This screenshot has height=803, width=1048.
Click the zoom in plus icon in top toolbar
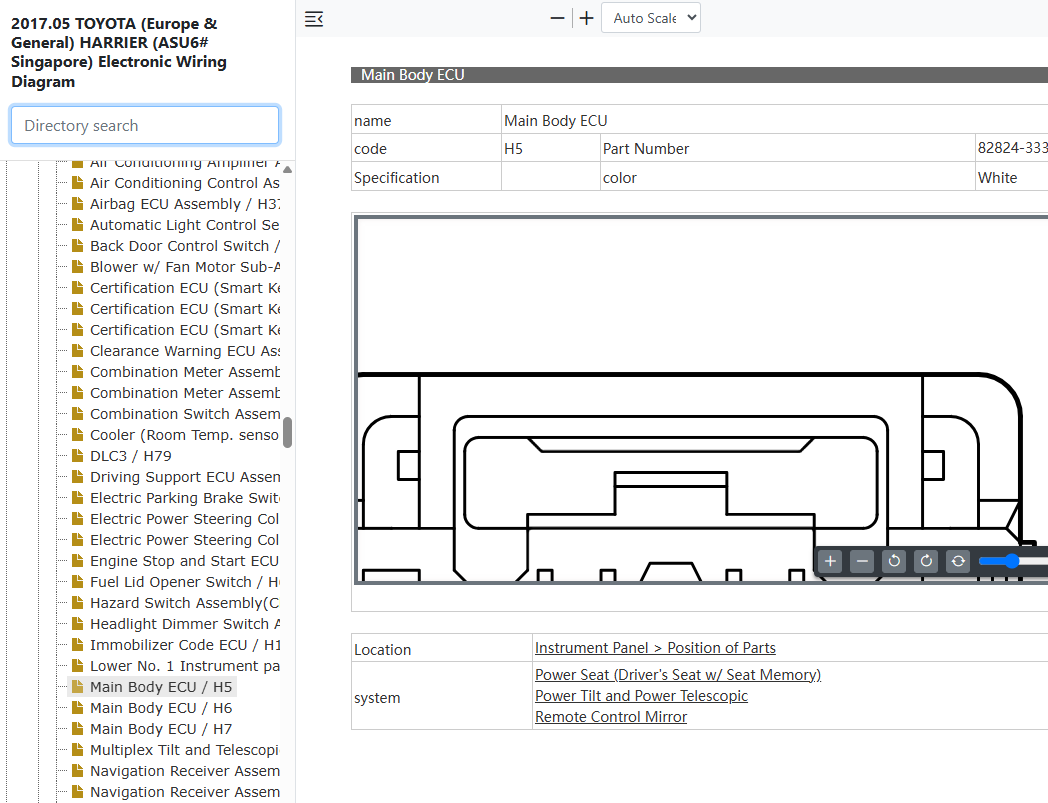click(x=586, y=18)
